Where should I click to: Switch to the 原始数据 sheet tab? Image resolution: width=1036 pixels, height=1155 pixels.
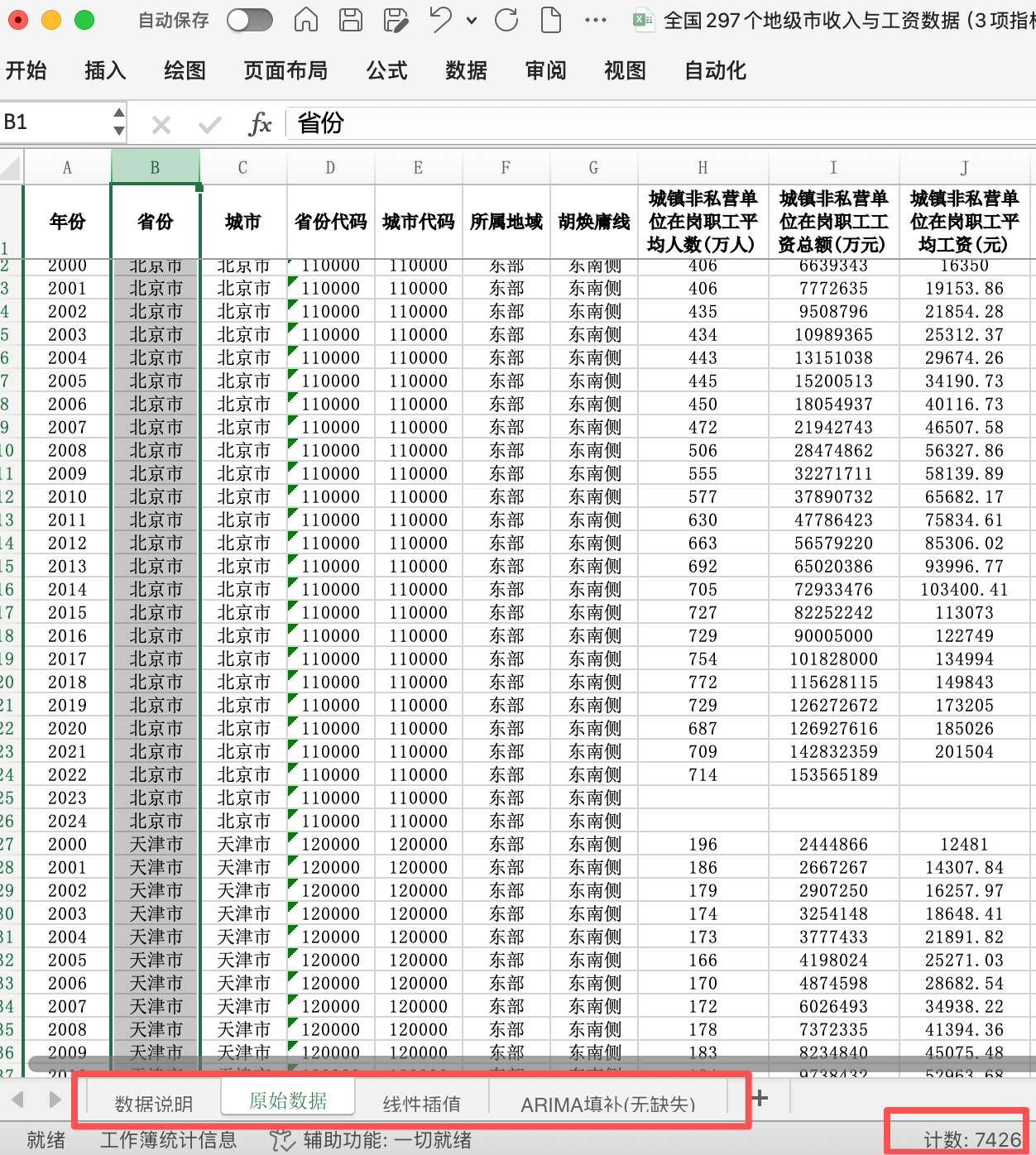coord(288,1100)
